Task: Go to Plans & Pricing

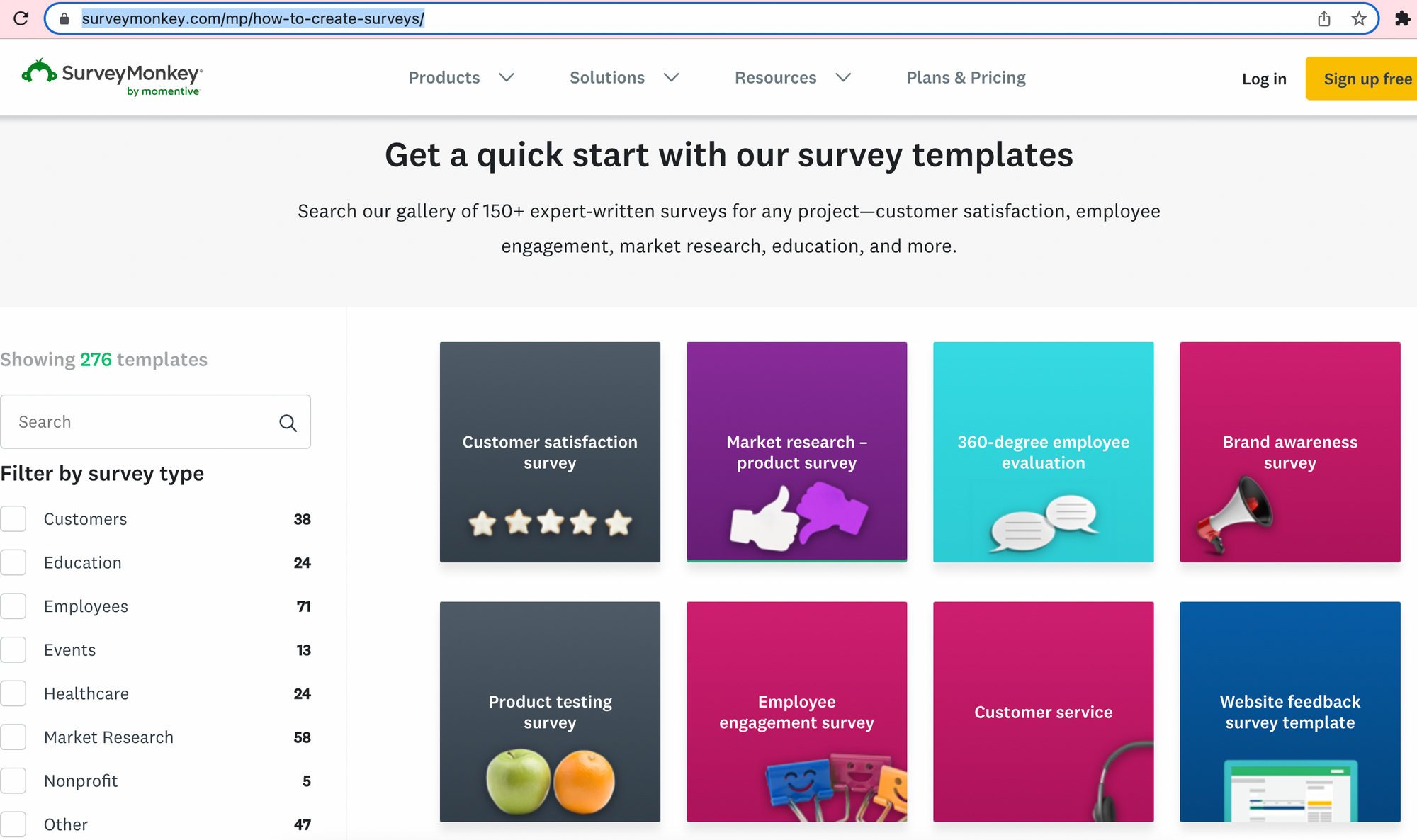Action: pyautogui.click(x=966, y=77)
